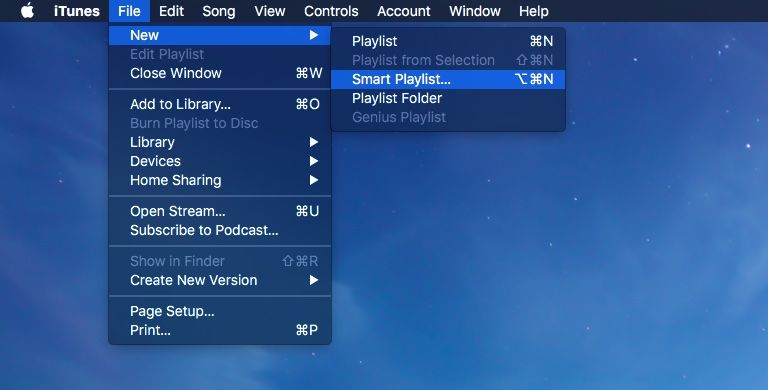
Task: Create a new Playlist
Action: 448,42
